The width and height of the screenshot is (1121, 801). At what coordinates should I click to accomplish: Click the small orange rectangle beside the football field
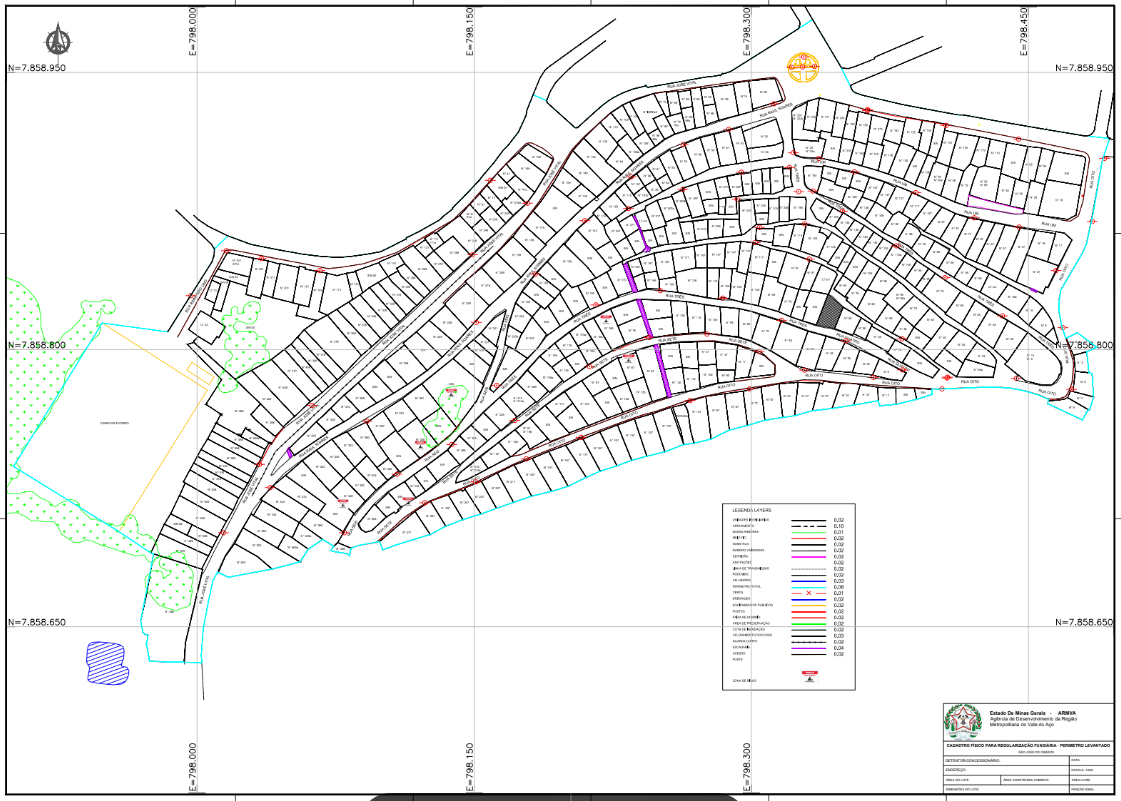[x=200, y=372]
